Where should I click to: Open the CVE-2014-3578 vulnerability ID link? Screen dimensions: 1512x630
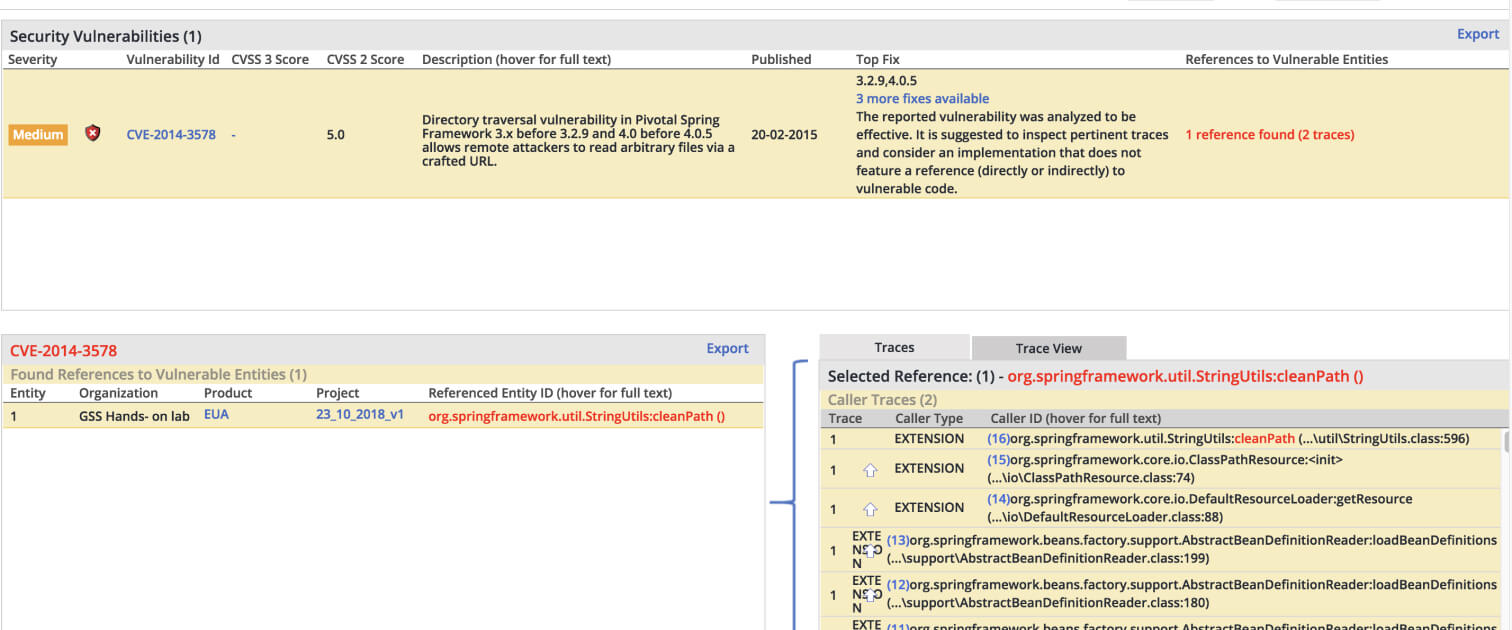click(x=171, y=134)
